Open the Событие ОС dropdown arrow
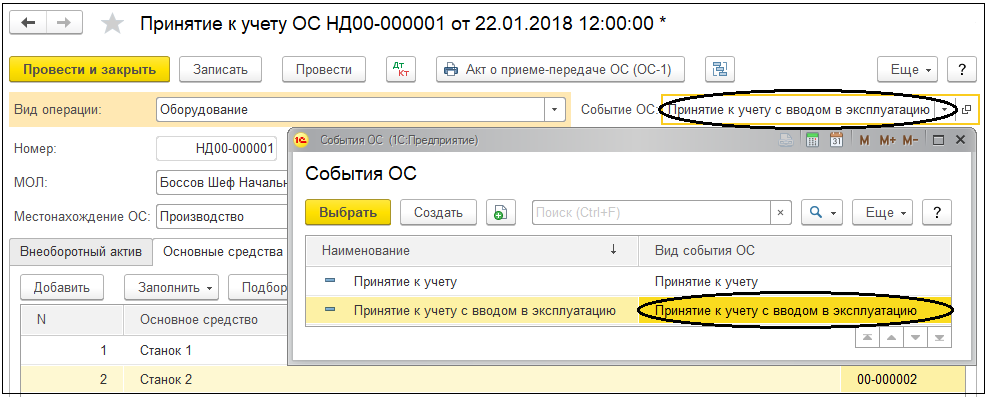 [945, 109]
